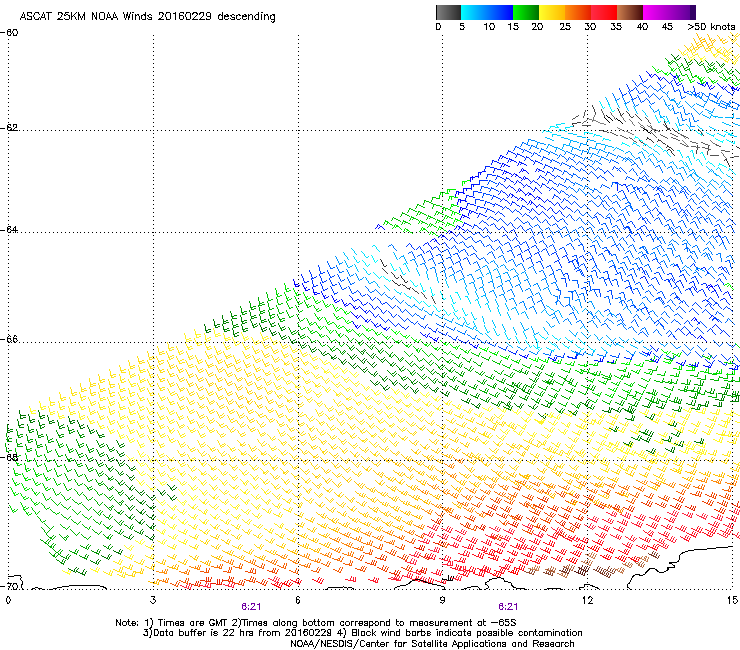Click the NOAA/NESDIS credit line

pos(432,644)
